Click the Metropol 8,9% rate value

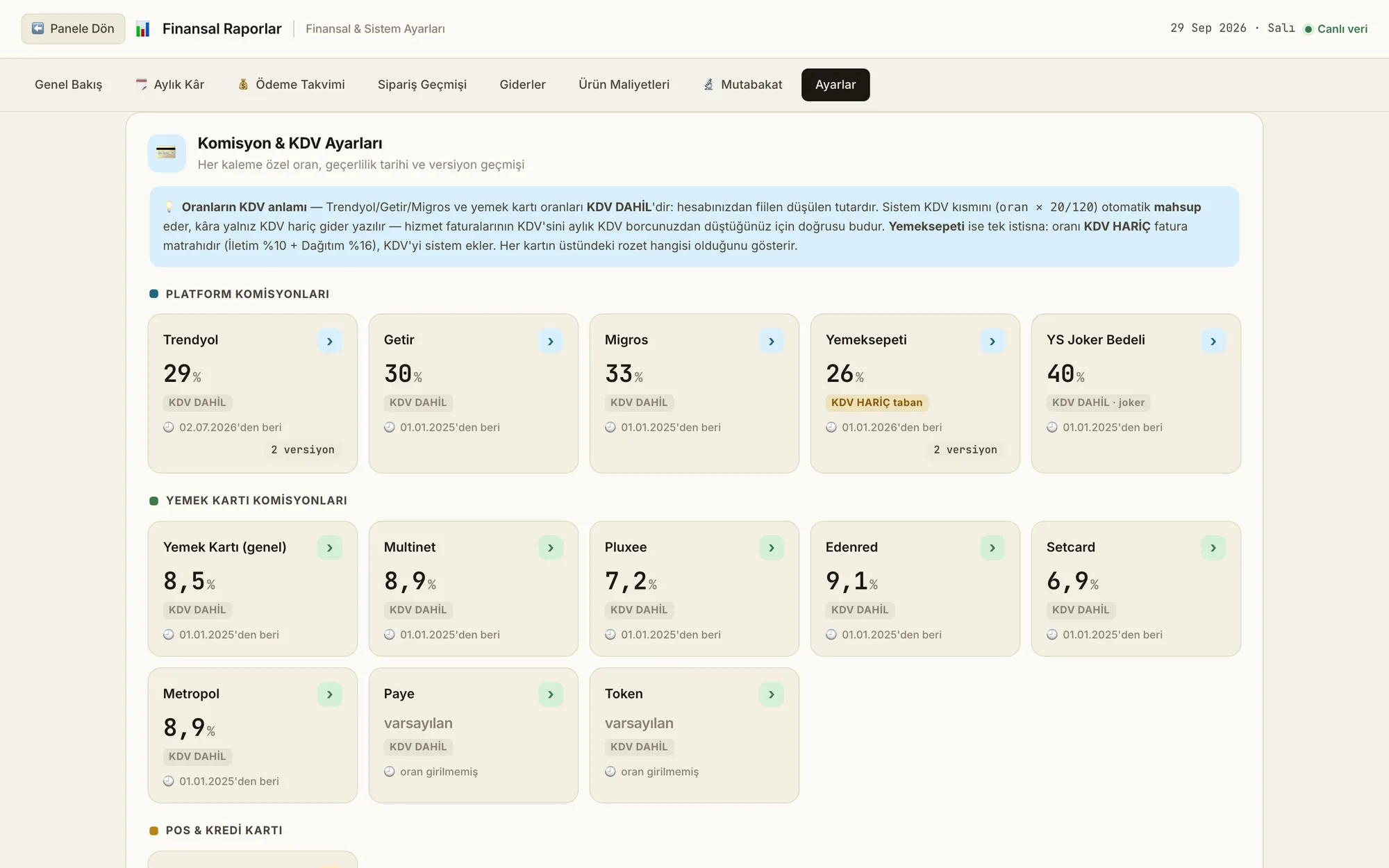point(190,728)
